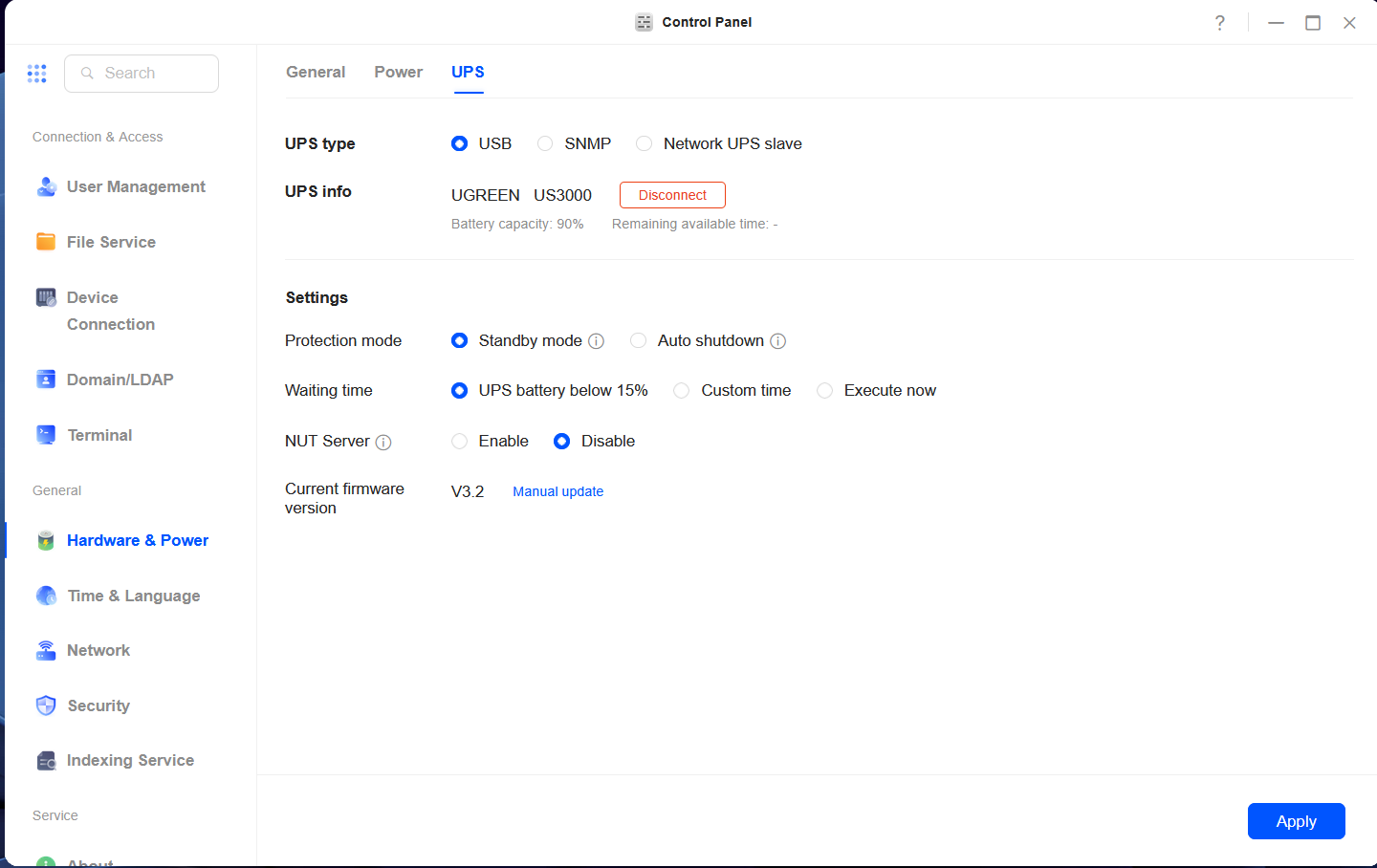Image resolution: width=1377 pixels, height=868 pixels.
Task: Show info tooltip for Auto shutdown
Action: (x=778, y=341)
